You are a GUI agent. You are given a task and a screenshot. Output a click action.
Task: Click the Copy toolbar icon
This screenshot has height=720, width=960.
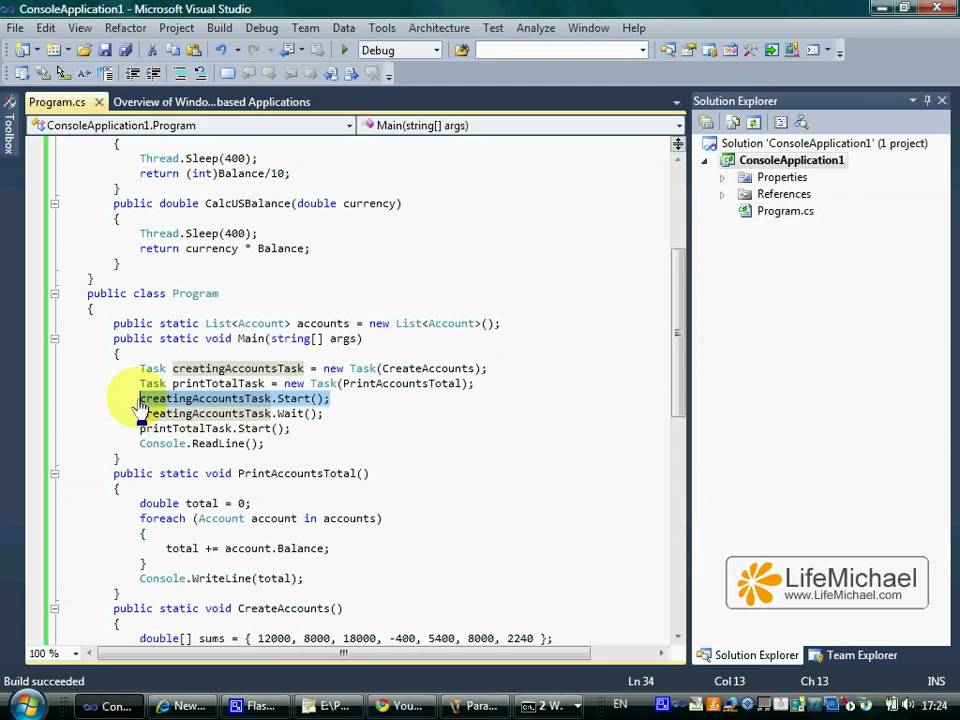click(173, 50)
